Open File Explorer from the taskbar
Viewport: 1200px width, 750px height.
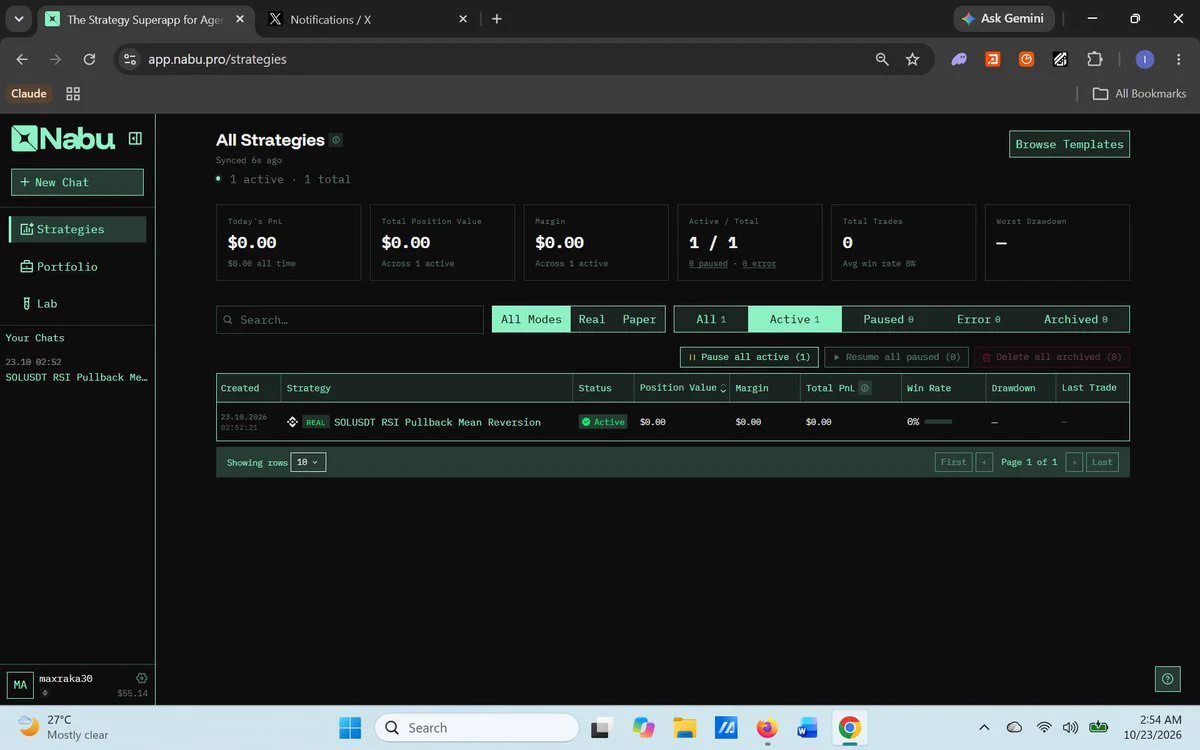684,728
